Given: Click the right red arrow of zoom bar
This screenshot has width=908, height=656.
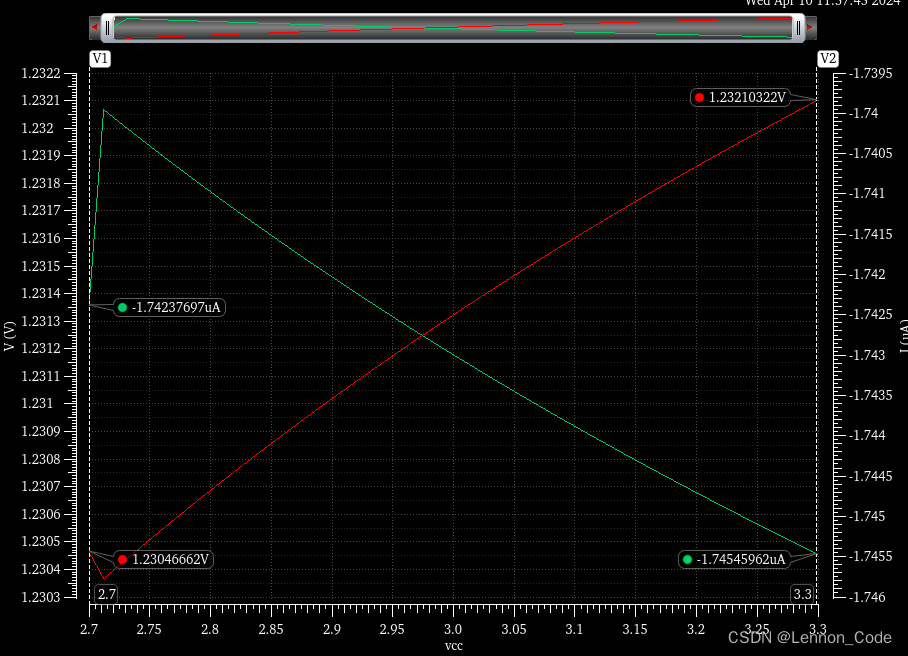Looking at the screenshot, I should click(811, 27).
